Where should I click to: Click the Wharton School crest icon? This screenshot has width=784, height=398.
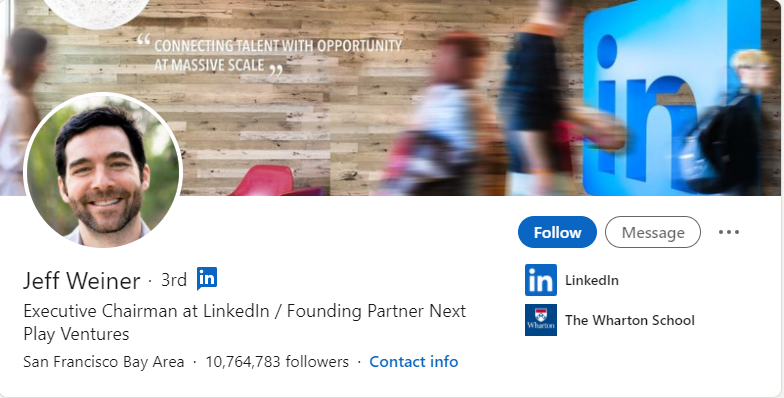pos(540,320)
